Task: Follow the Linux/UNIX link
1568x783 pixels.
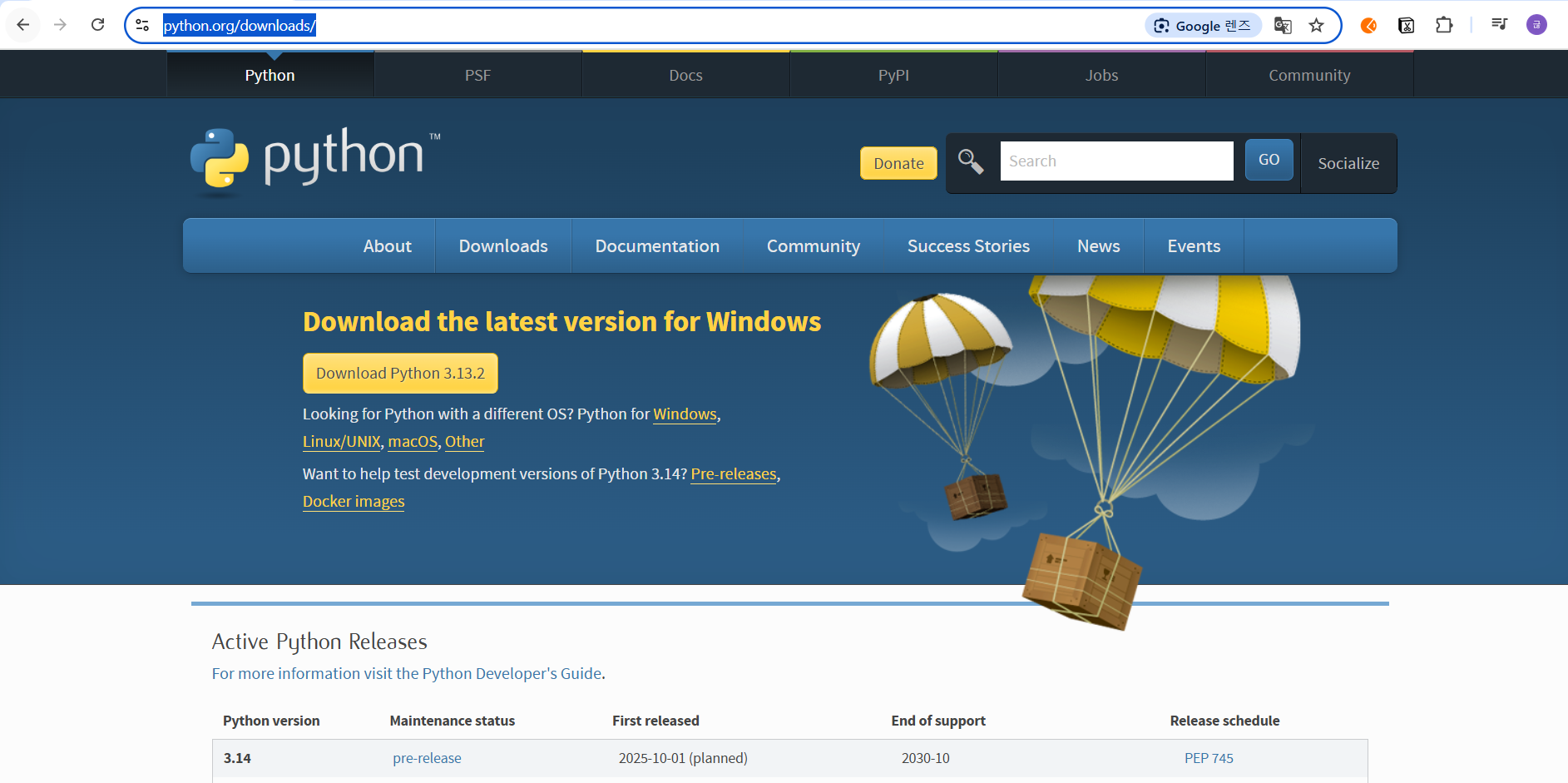Action: point(342,442)
